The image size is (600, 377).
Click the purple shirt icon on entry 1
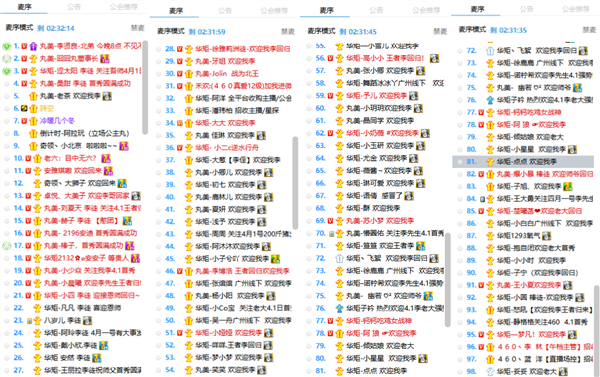click(33, 46)
